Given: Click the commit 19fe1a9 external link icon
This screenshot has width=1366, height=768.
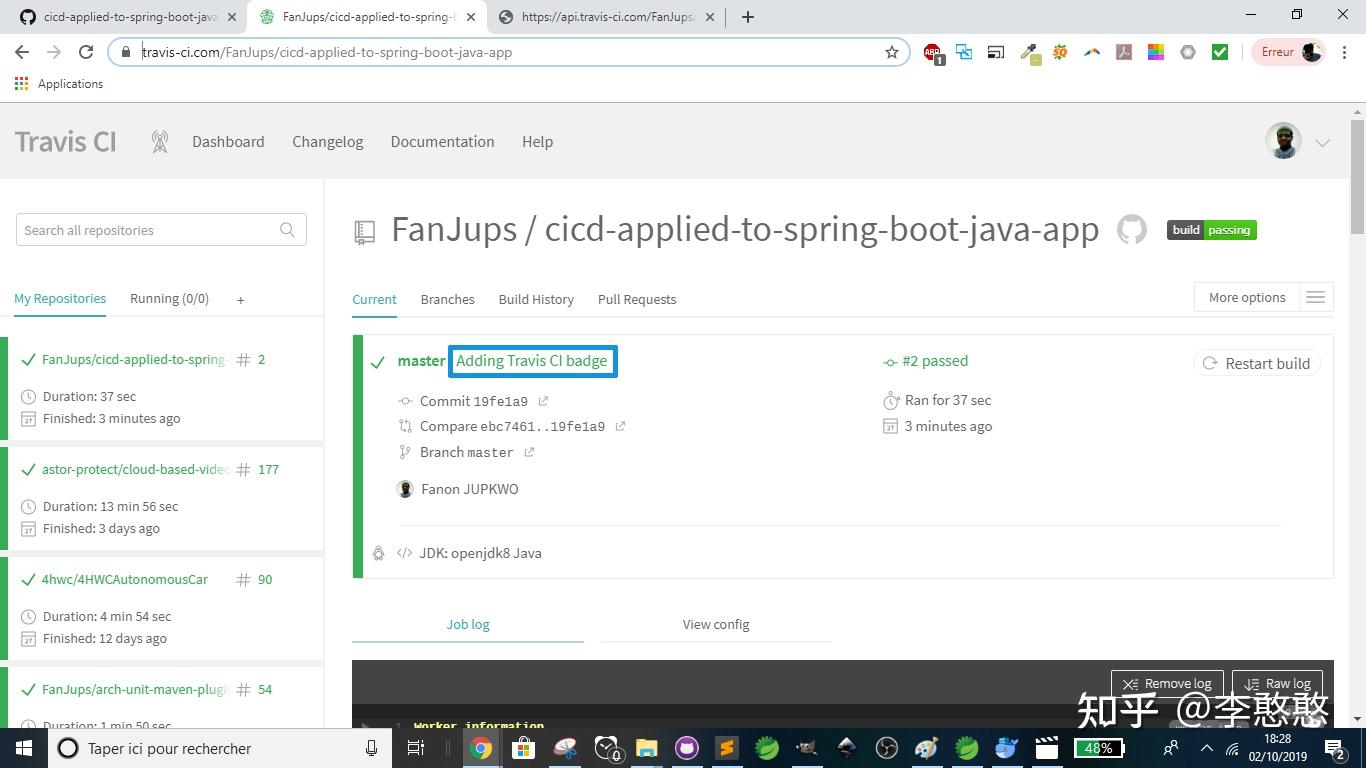Looking at the screenshot, I should pyautogui.click(x=543, y=400).
